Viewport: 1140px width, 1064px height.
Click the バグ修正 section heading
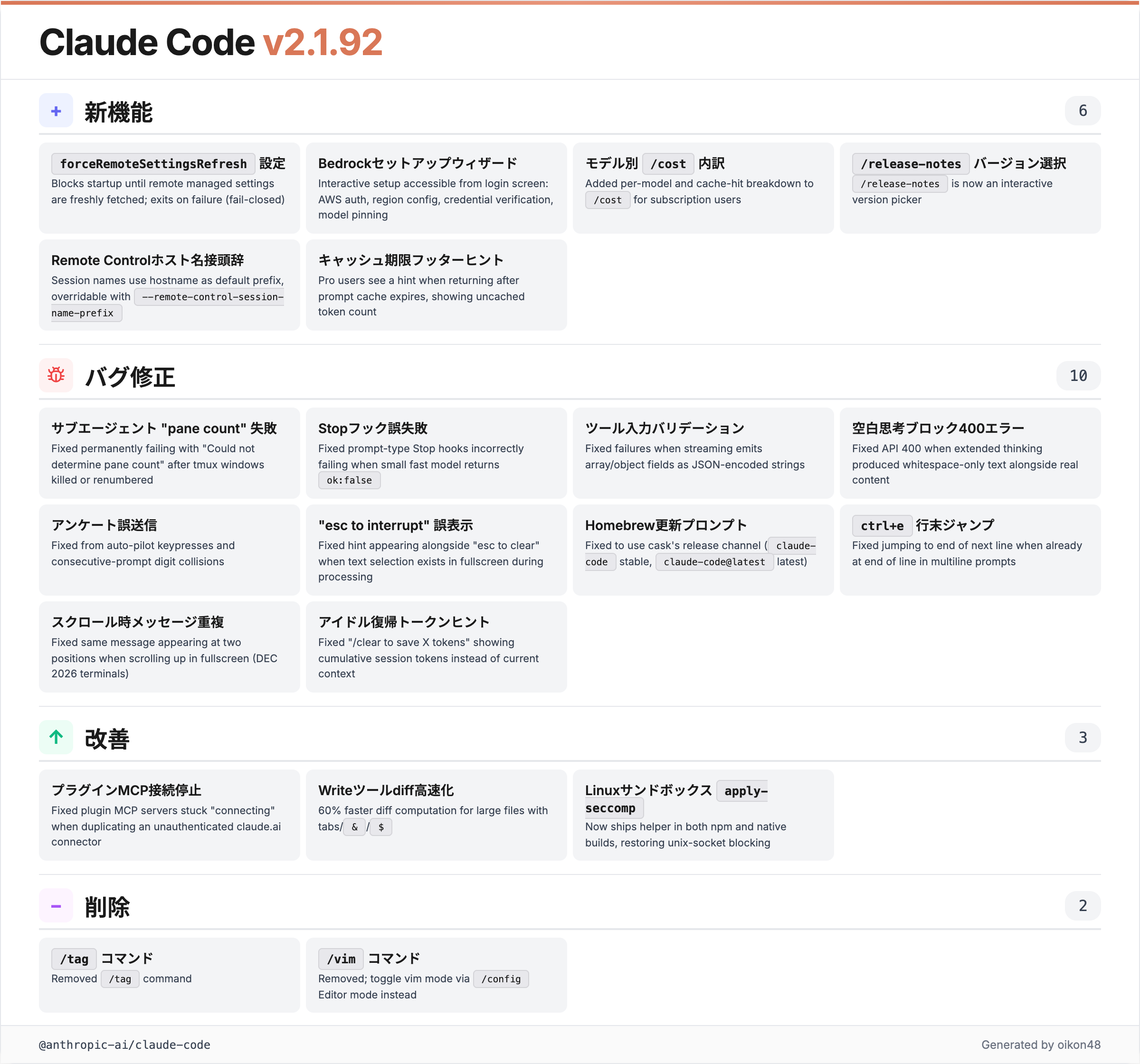130,377
